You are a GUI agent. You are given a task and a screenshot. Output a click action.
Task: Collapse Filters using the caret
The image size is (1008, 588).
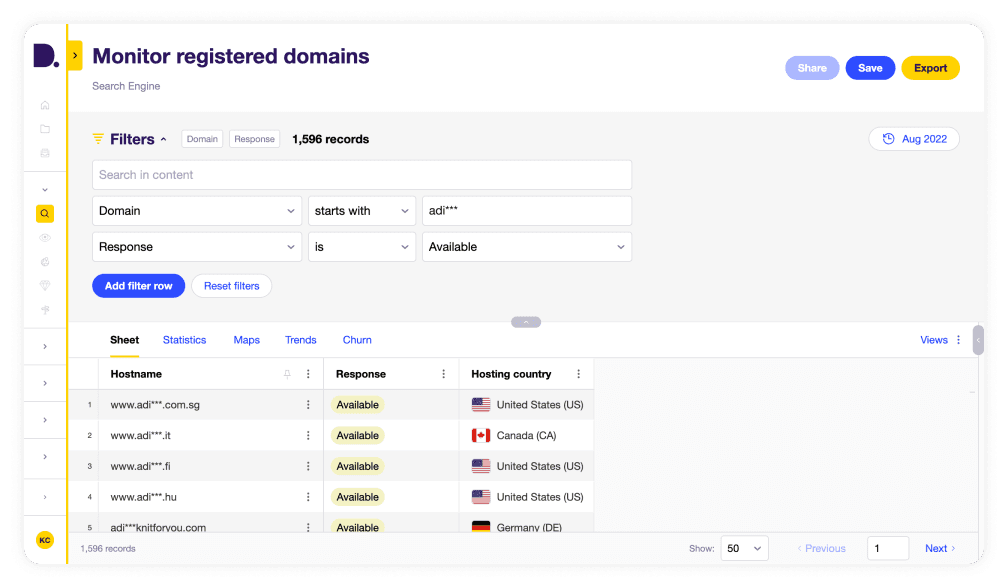click(163, 139)
